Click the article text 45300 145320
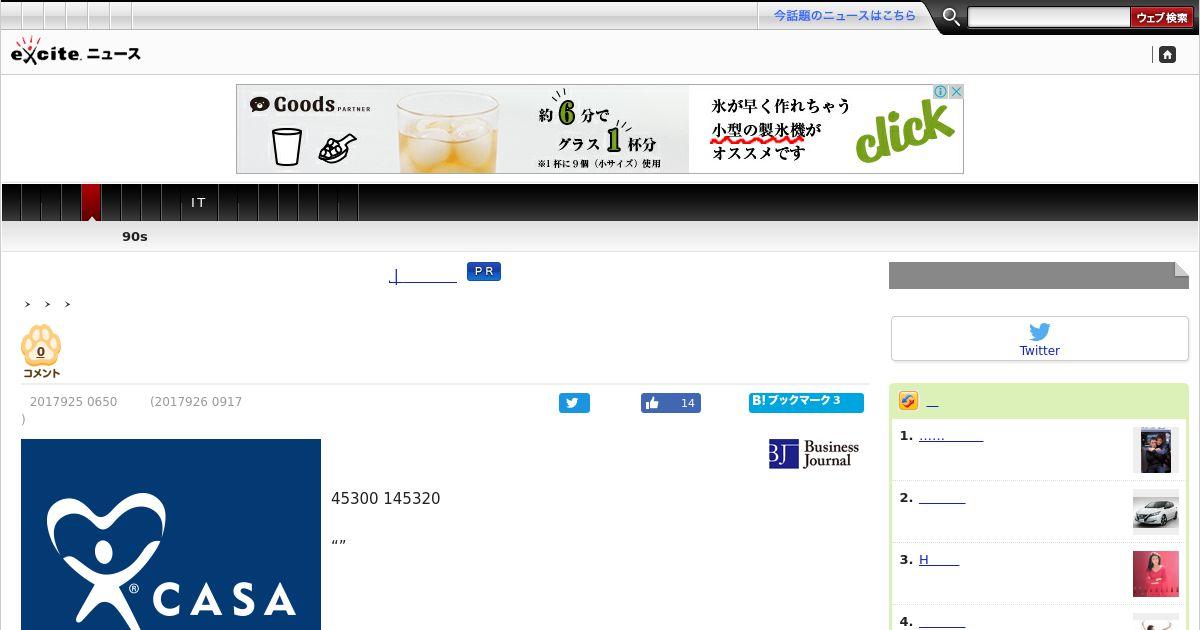 point(386,499)
